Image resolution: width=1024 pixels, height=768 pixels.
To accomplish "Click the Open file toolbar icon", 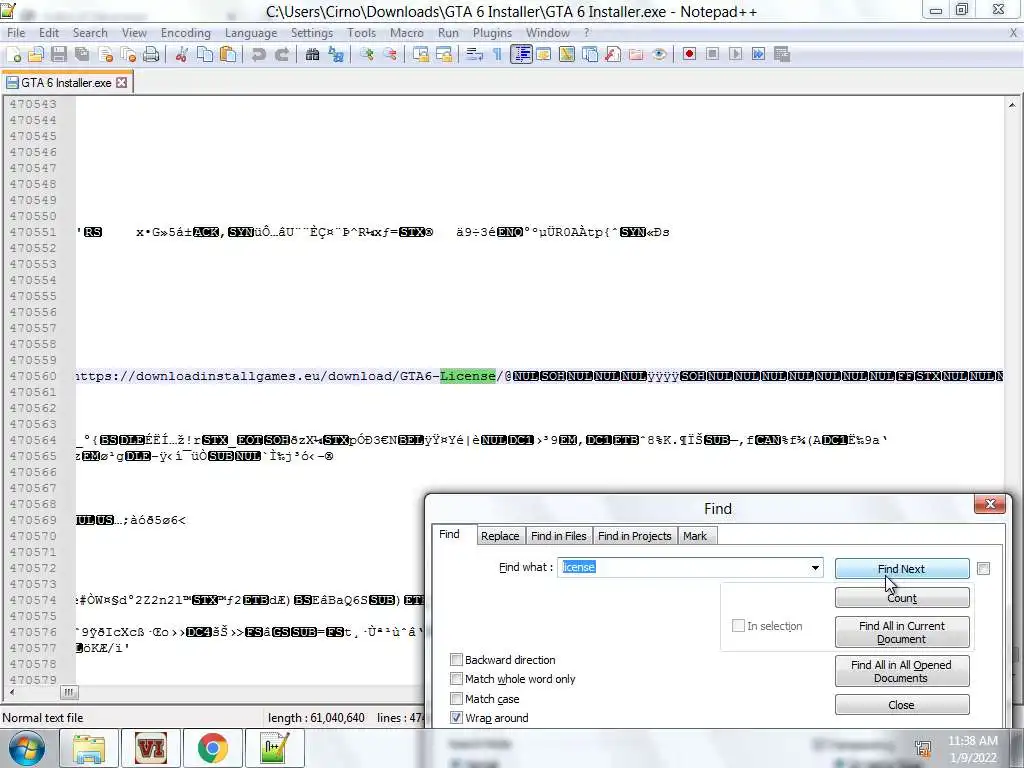I will pos(36,55).
